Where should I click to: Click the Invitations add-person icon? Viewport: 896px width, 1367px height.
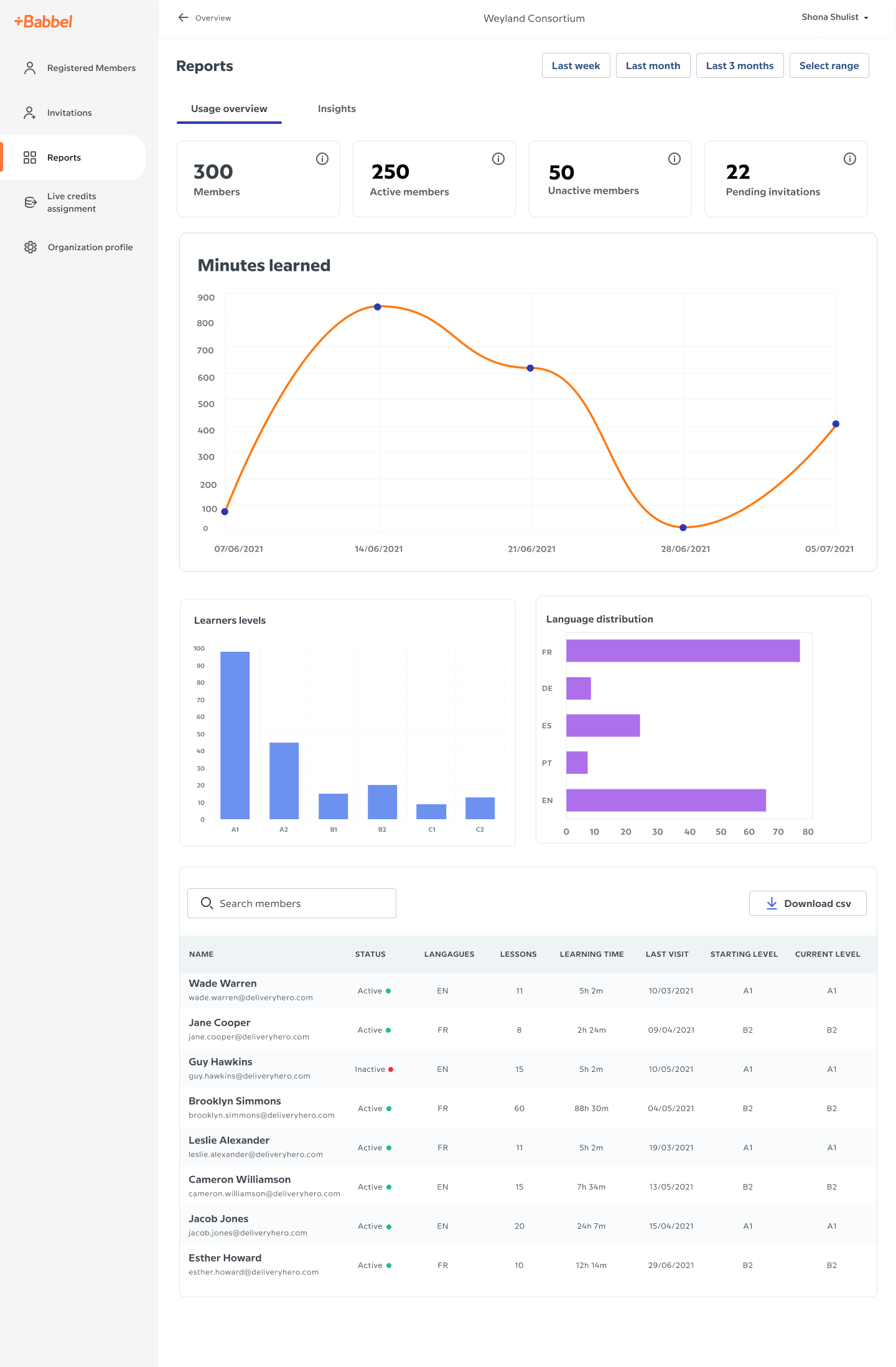click(x=30, y=113)
